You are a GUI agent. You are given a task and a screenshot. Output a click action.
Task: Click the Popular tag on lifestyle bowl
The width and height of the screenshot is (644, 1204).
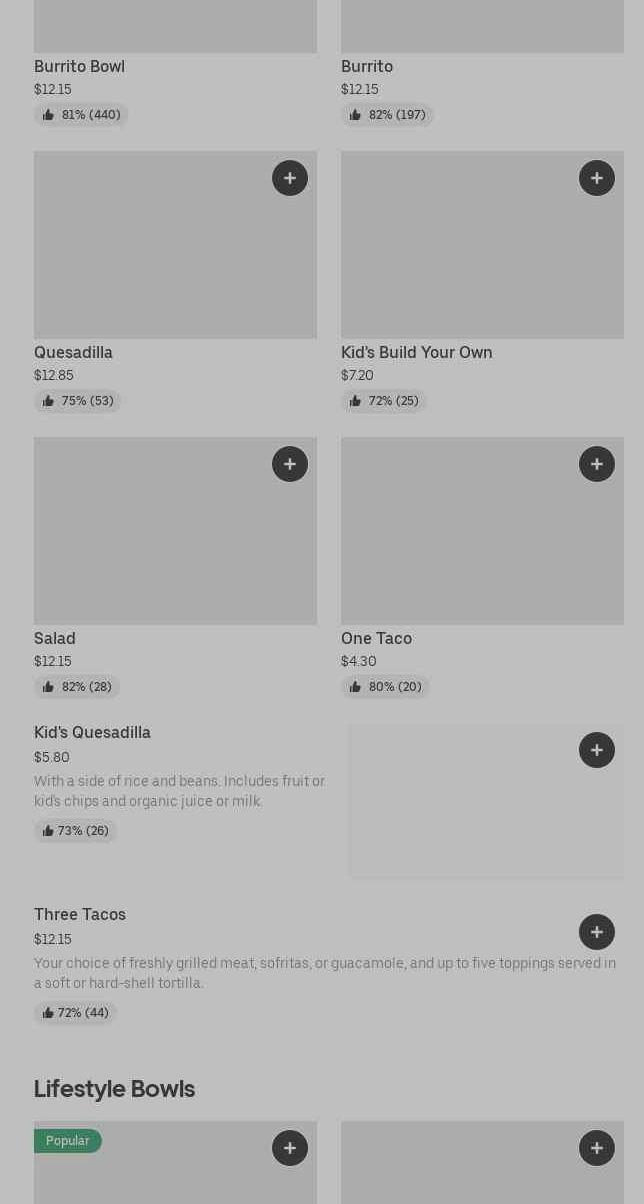tap(67, 1141)
